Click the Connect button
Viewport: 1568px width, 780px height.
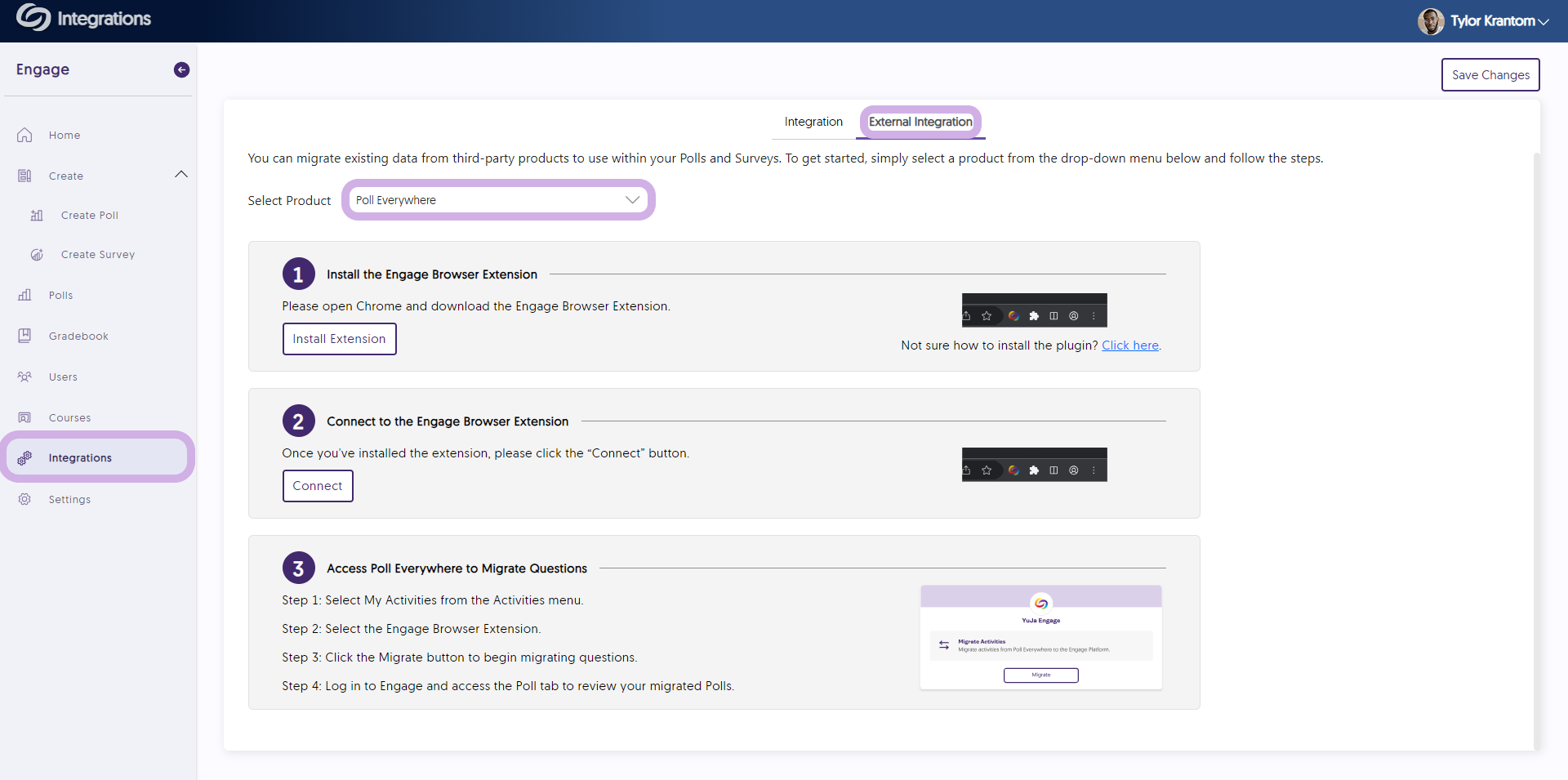click(x=318, y=486)
